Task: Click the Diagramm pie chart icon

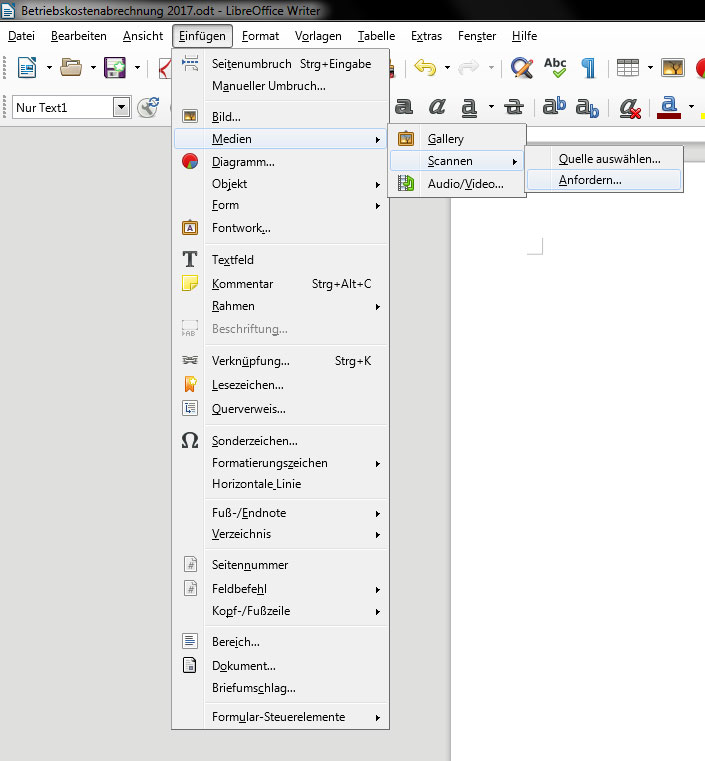Action: 190,161
